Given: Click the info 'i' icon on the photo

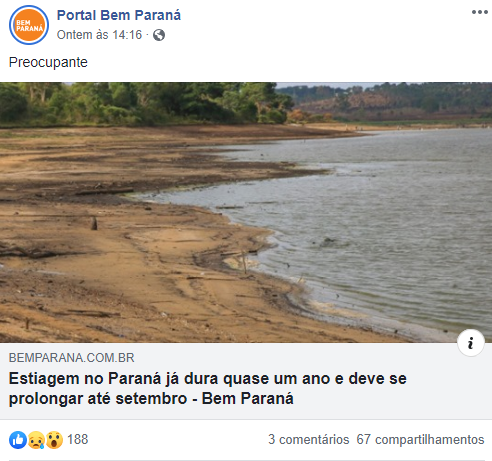Looking at the screenshot, I should pos(471,343).
